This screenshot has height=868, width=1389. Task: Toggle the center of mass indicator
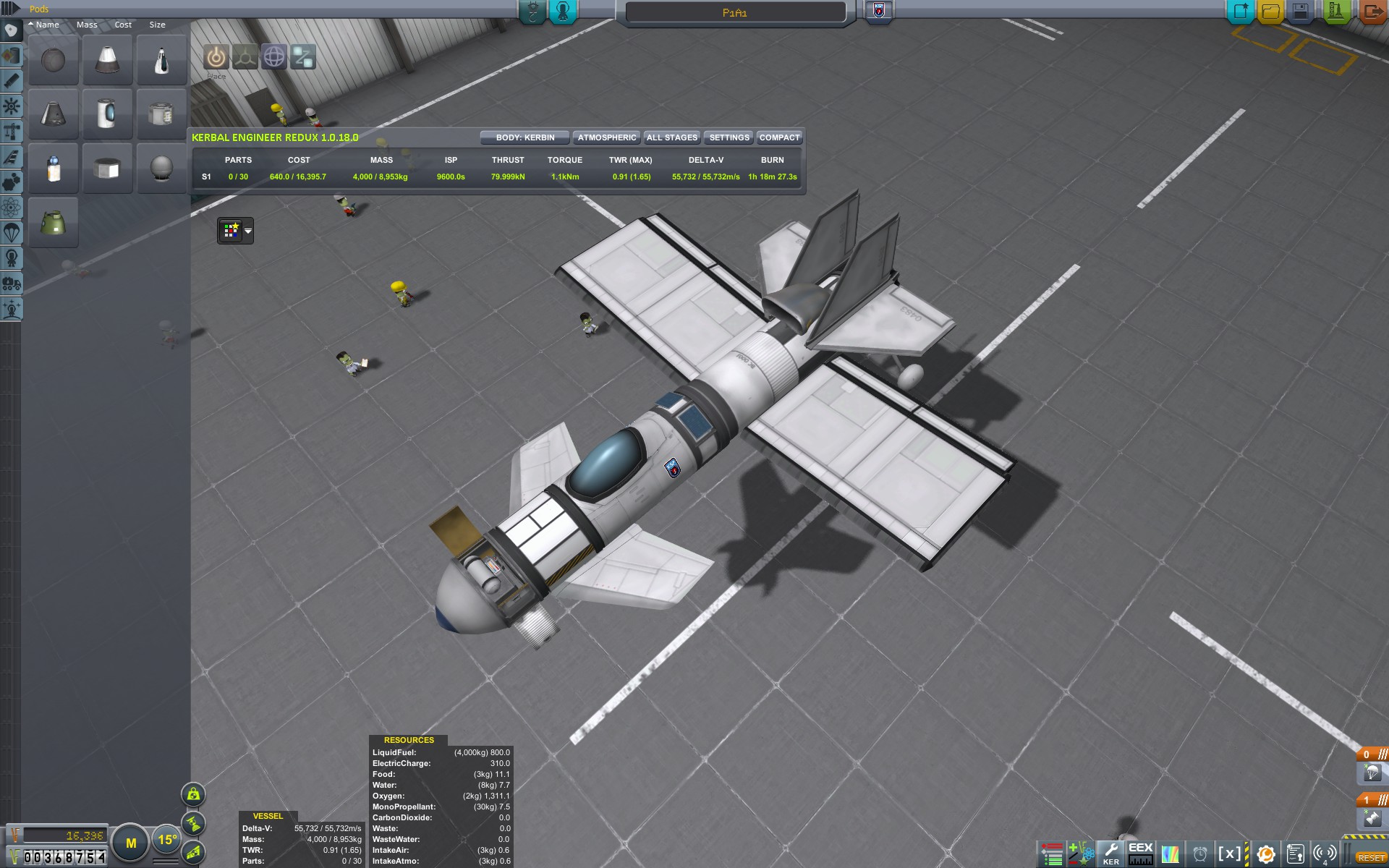point(193,795)
